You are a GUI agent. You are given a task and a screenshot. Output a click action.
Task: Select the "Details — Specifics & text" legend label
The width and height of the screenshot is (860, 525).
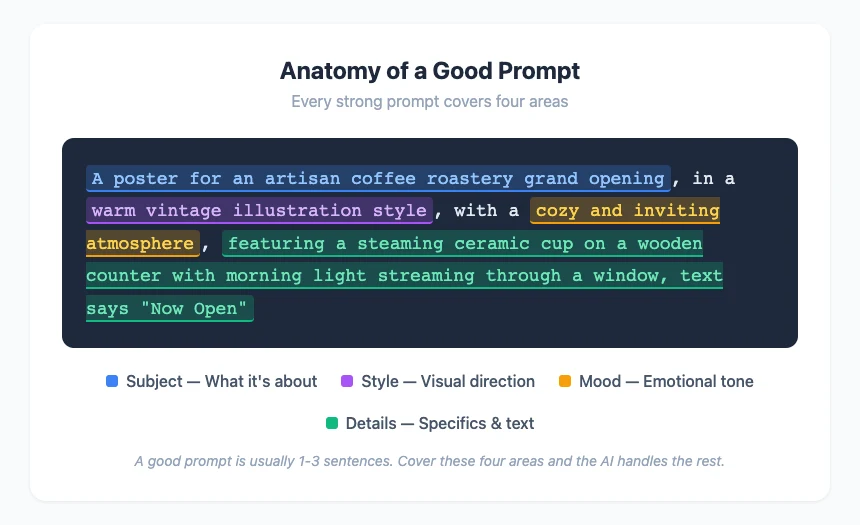point(440,423)
